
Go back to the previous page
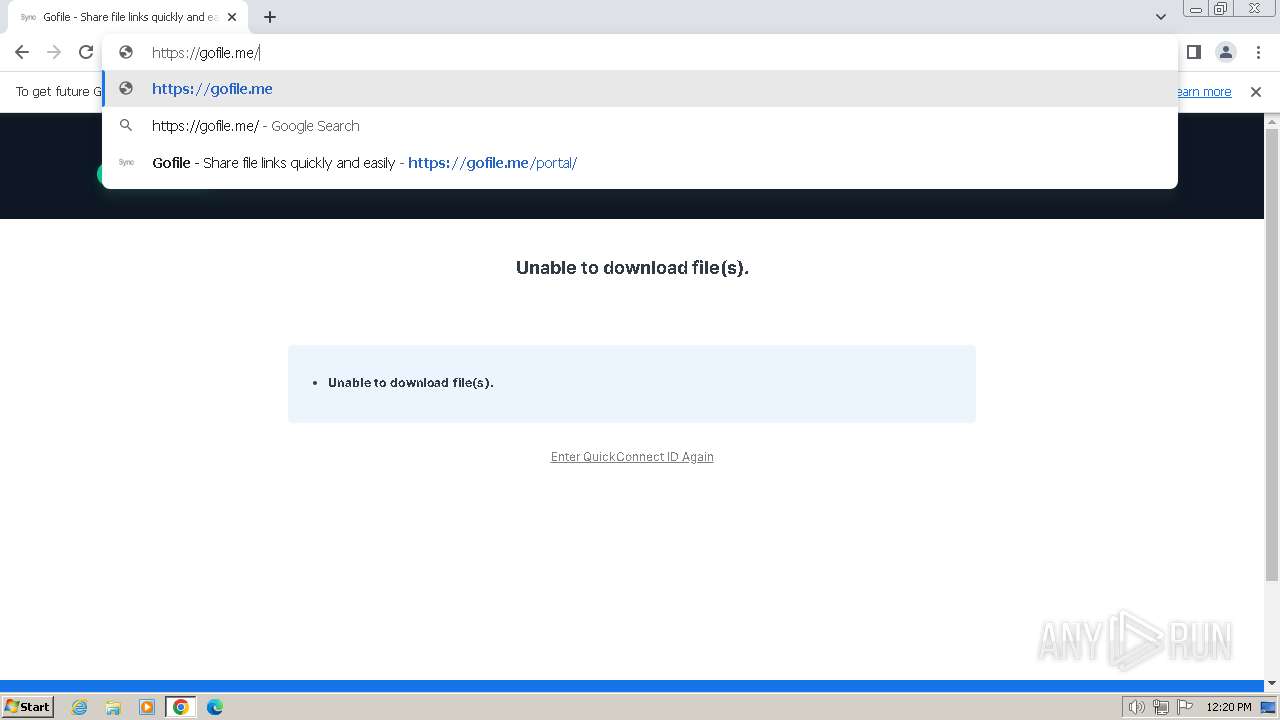[x=22, y=52]
